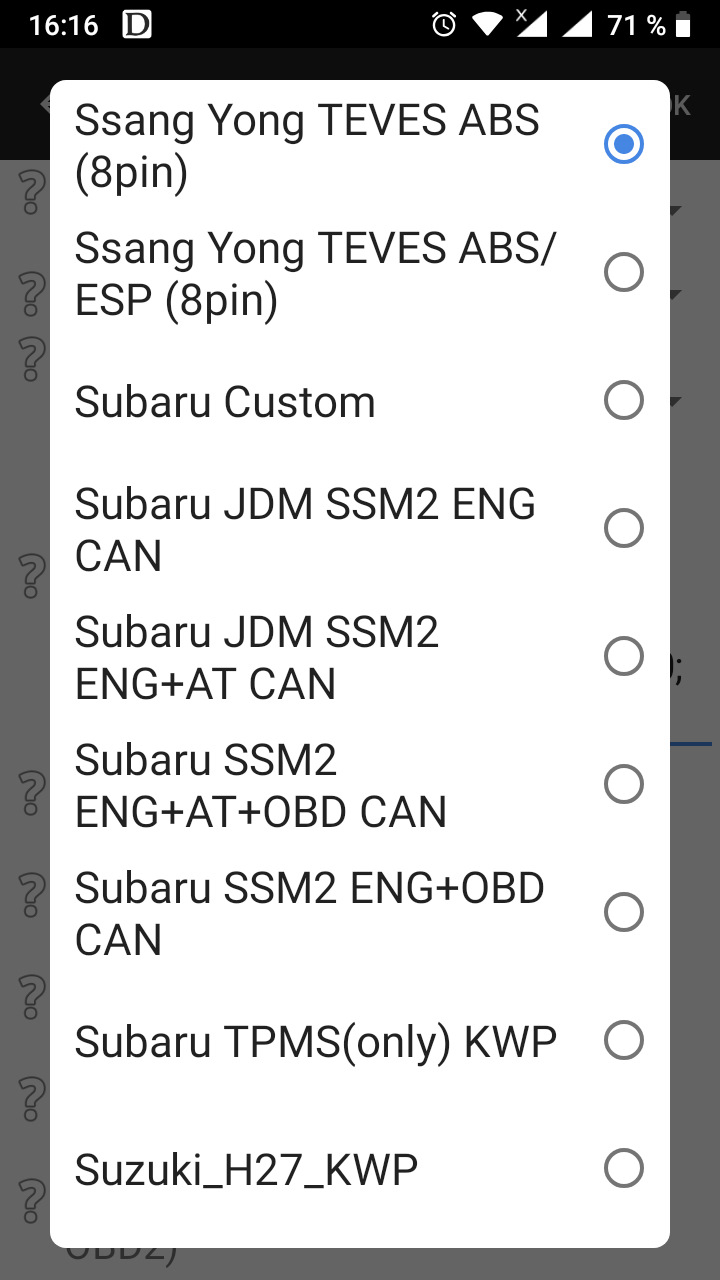720x1280 pixels.
Task: Tap the D notification icon in status bar
Action: click(136, 25)
